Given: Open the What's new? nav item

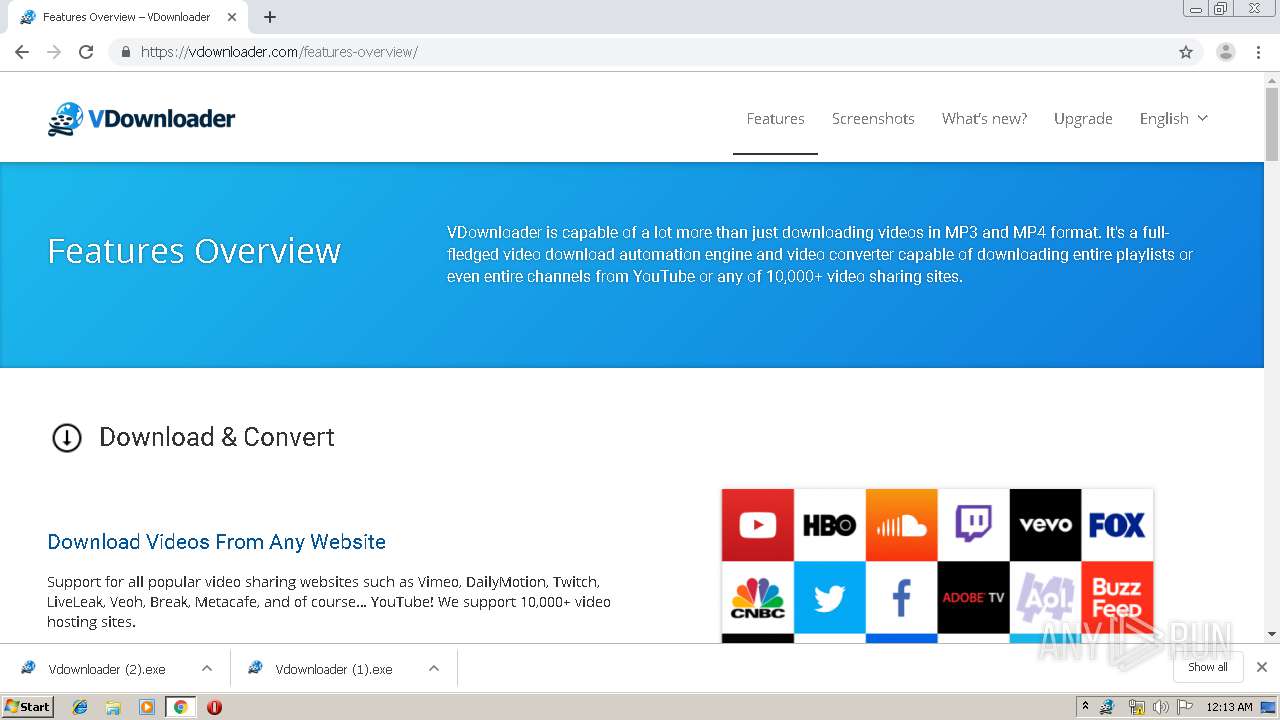Looking at the screenshot, I should 984,118.
